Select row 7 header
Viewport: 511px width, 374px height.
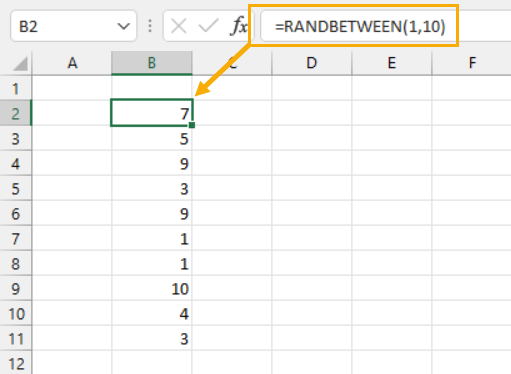point(16,238)
